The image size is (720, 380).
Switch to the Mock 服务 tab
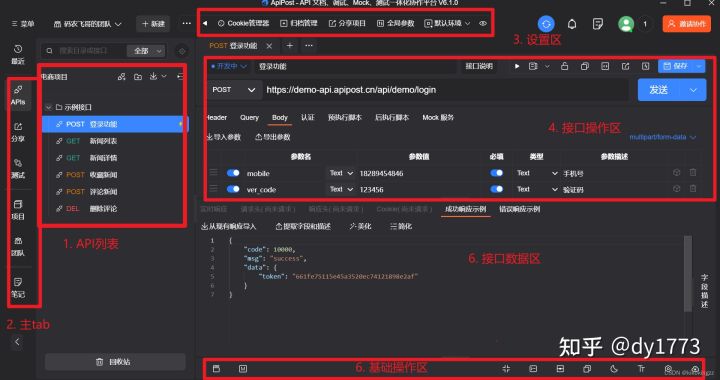pos(438,117)
